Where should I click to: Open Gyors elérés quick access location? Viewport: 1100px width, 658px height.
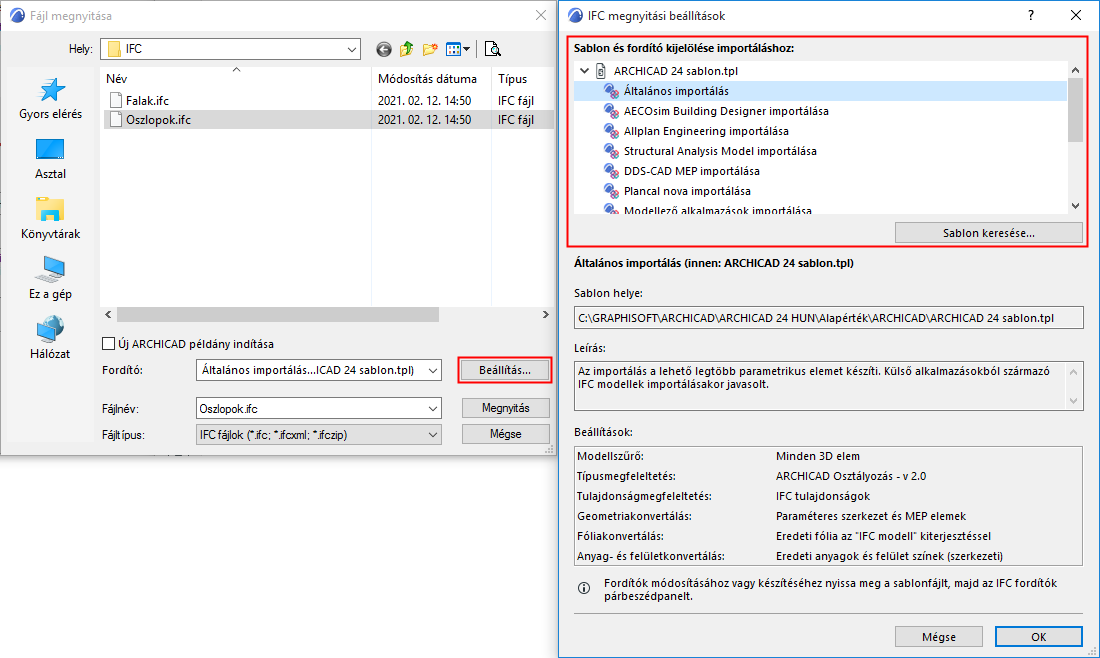51,99
